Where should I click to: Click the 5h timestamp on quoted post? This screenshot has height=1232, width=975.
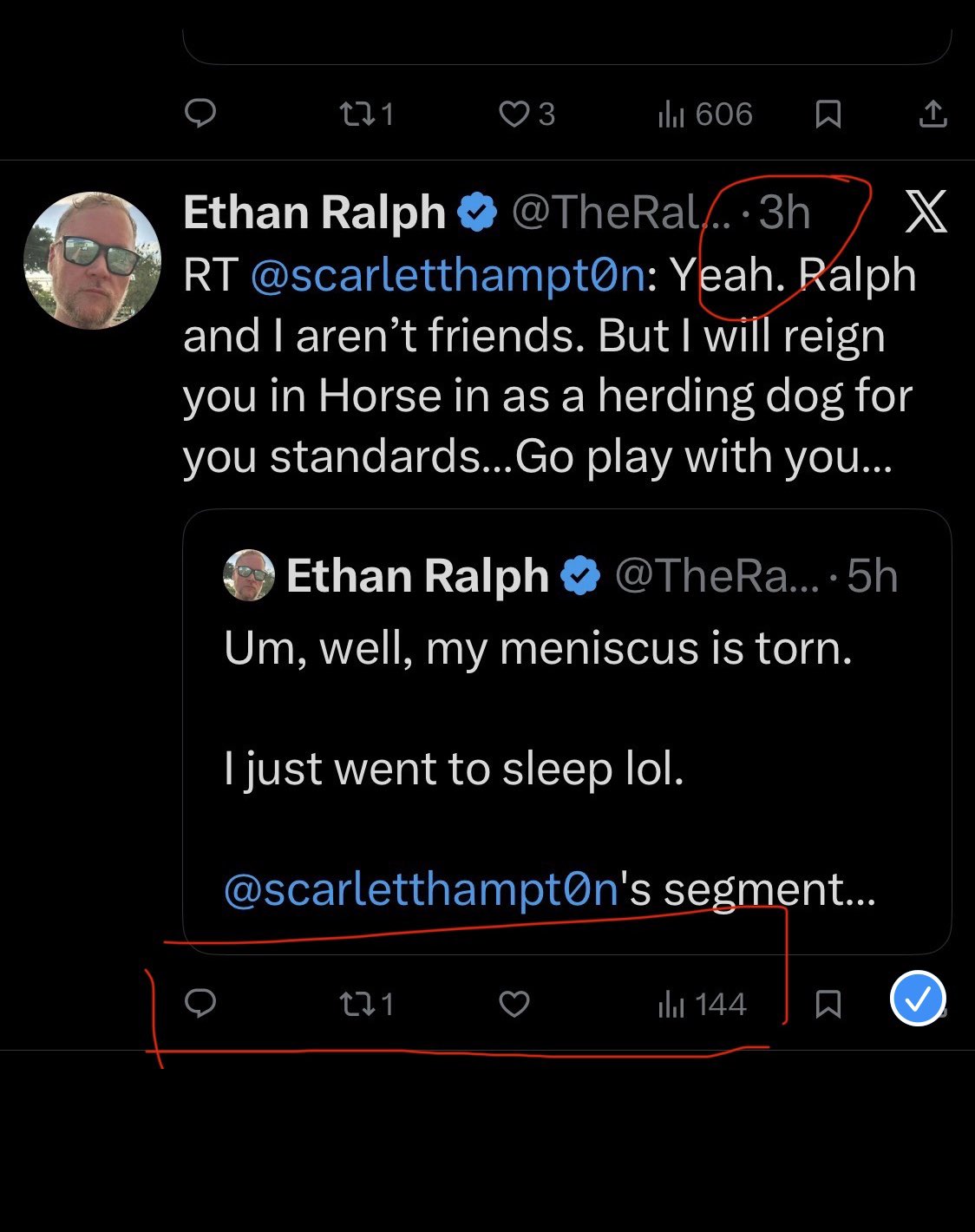pyautogui.click(x=872, y=576)
